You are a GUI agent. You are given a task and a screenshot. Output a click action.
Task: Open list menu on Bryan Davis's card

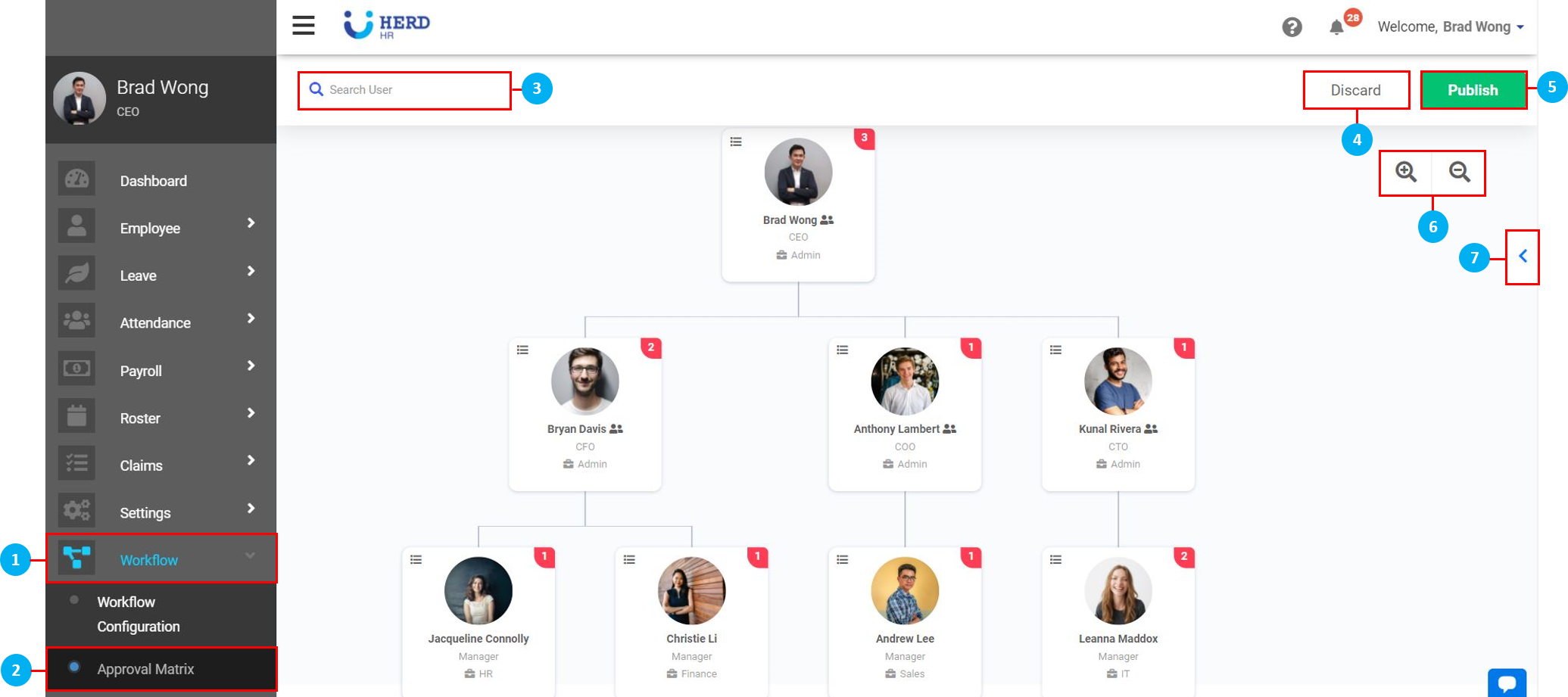coord(522,350)
